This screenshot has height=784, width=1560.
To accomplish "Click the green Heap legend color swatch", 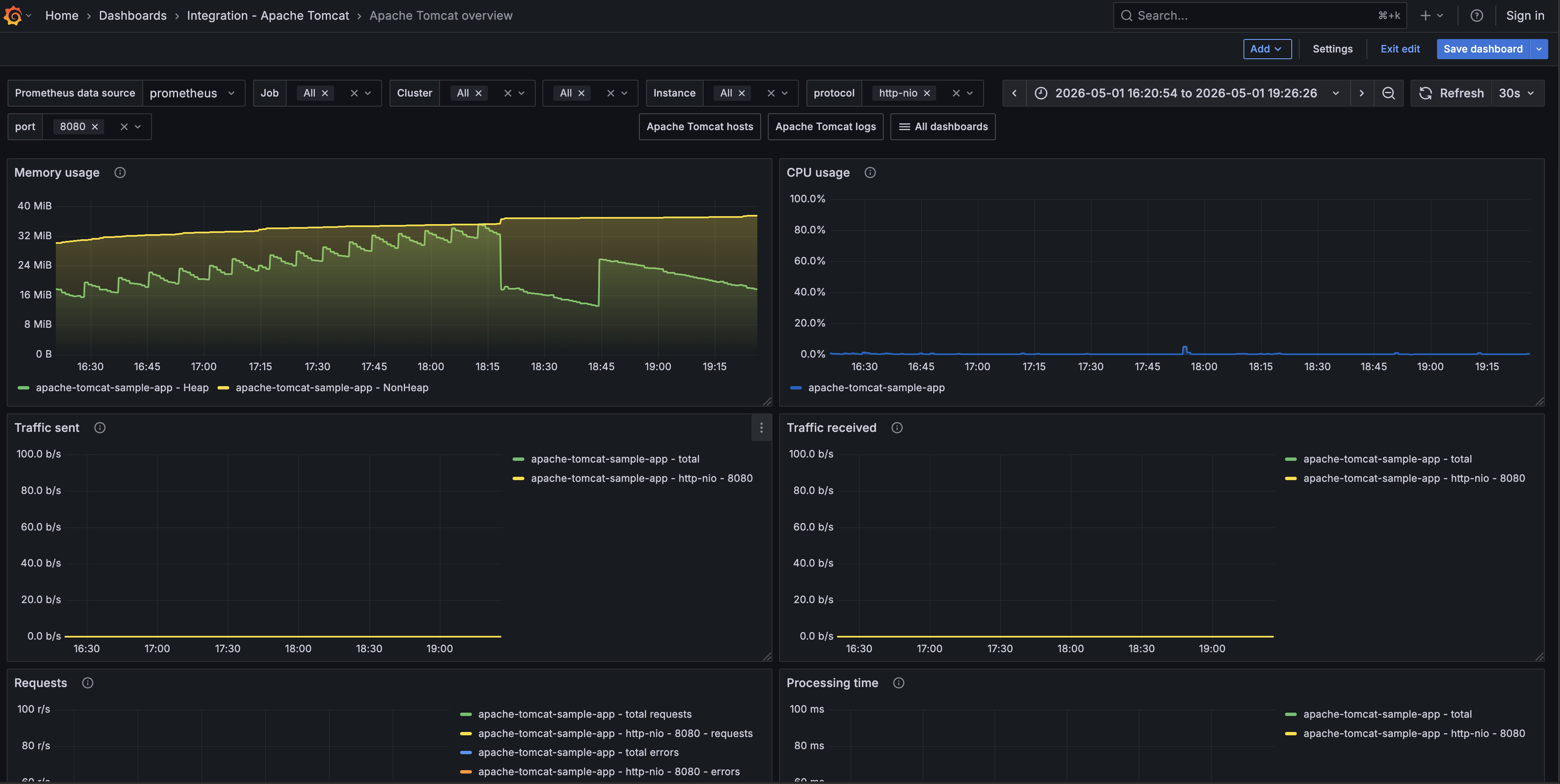I will [x=24, y=387].
